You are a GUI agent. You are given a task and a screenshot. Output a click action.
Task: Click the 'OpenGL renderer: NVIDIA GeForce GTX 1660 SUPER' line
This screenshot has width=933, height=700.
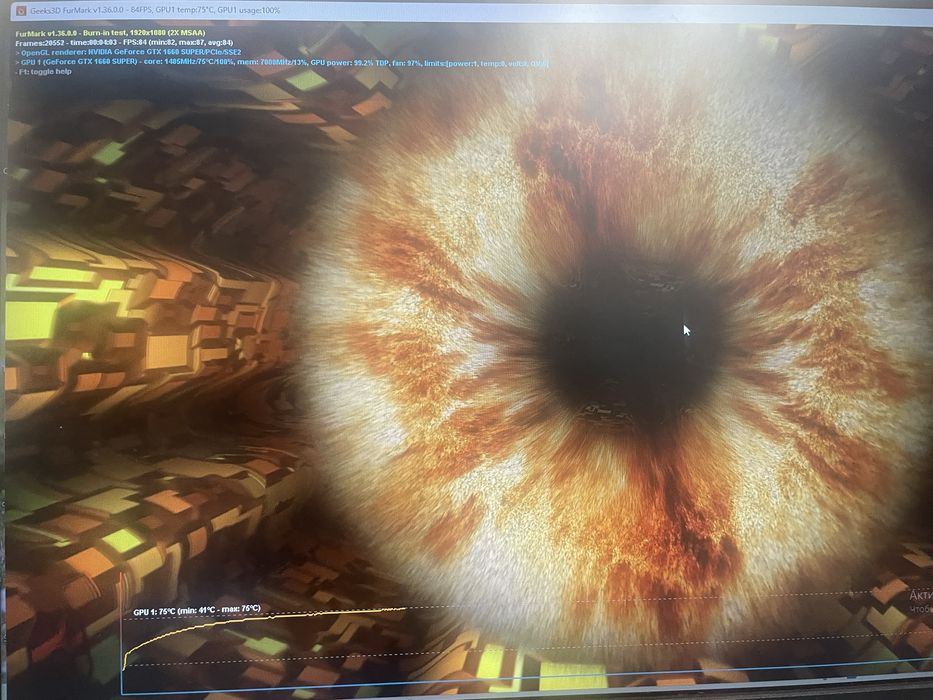click(128, 52)
